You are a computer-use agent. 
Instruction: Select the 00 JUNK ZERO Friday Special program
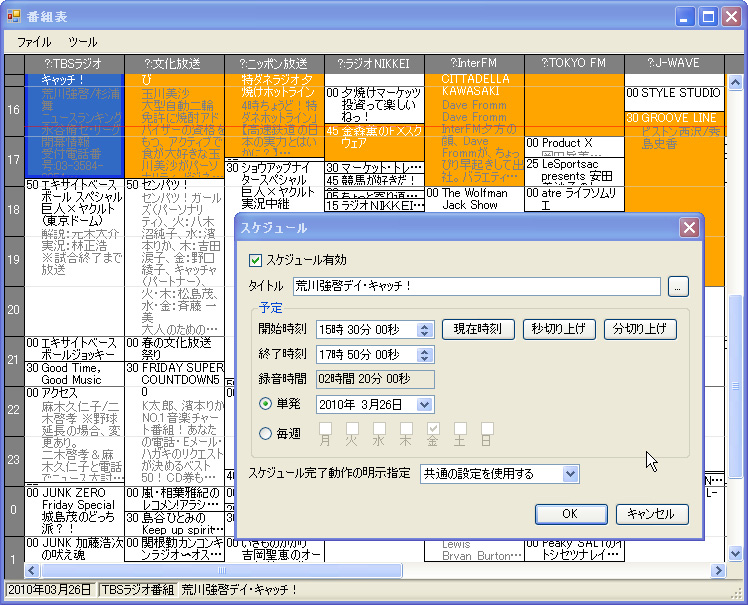(74, 511)
